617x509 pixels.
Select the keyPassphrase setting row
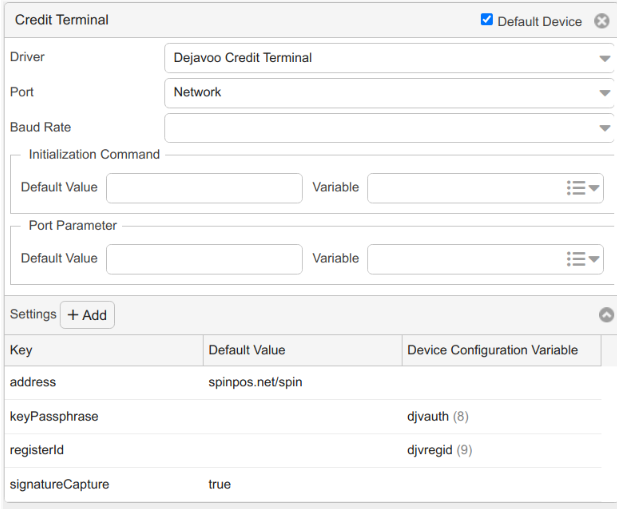303,417
